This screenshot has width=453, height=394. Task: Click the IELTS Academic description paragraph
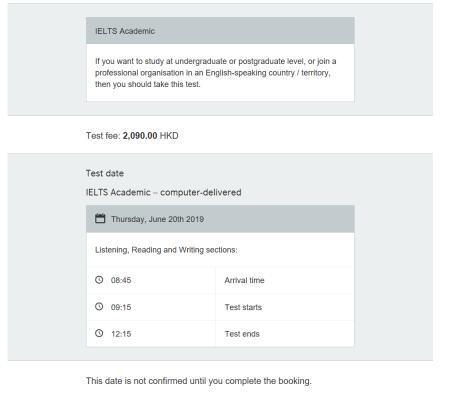tap(216, 73)
